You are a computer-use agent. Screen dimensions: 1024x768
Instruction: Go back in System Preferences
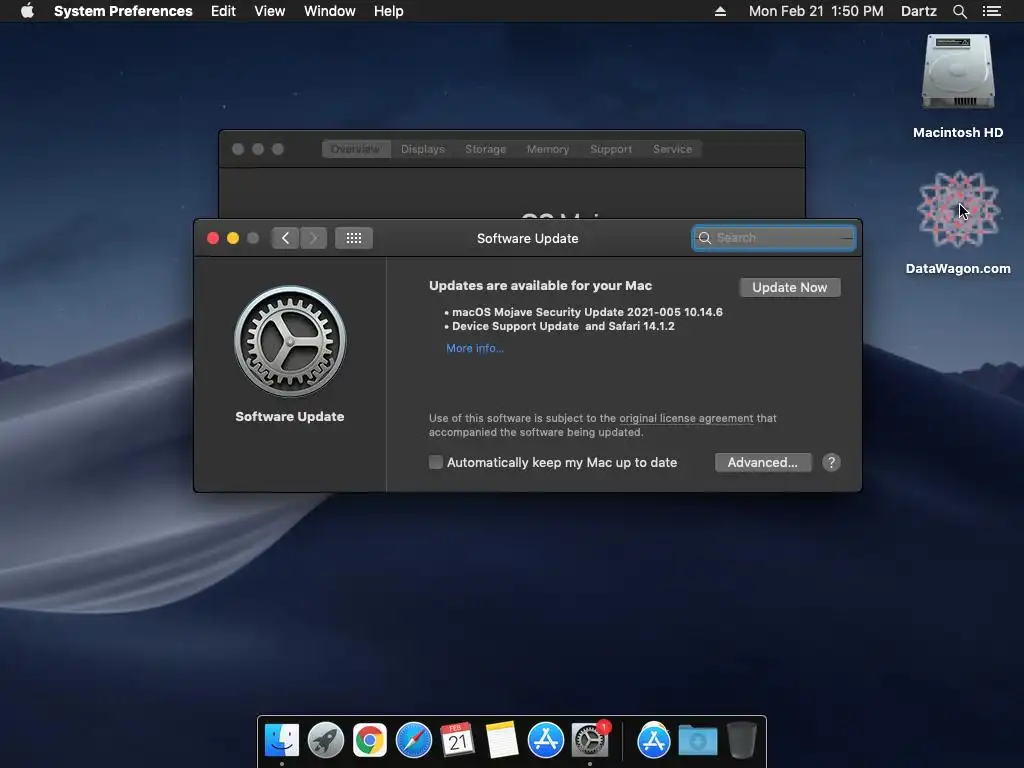coord(285,238)
